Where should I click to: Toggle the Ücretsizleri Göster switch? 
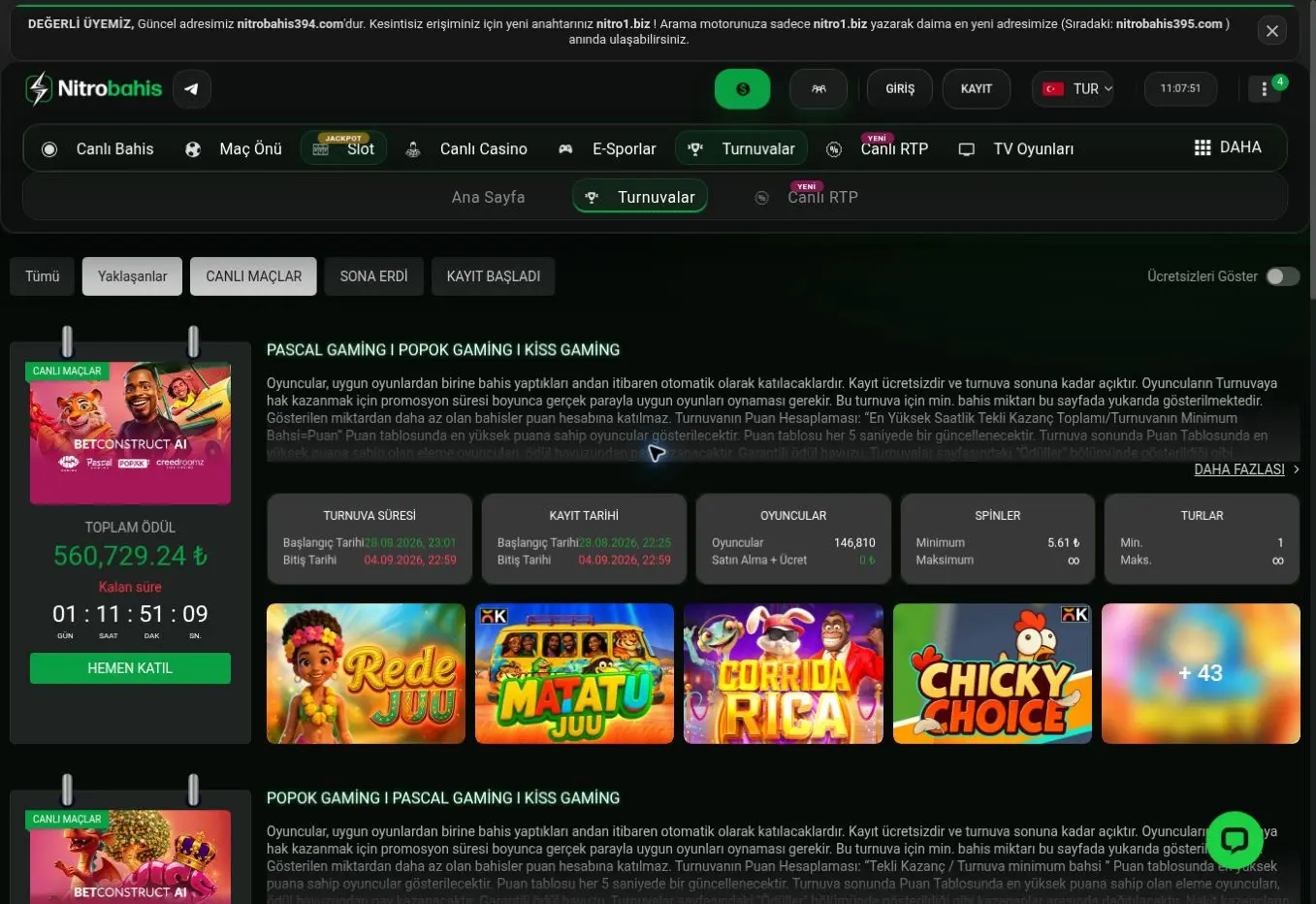click(x=1283, y=276)
